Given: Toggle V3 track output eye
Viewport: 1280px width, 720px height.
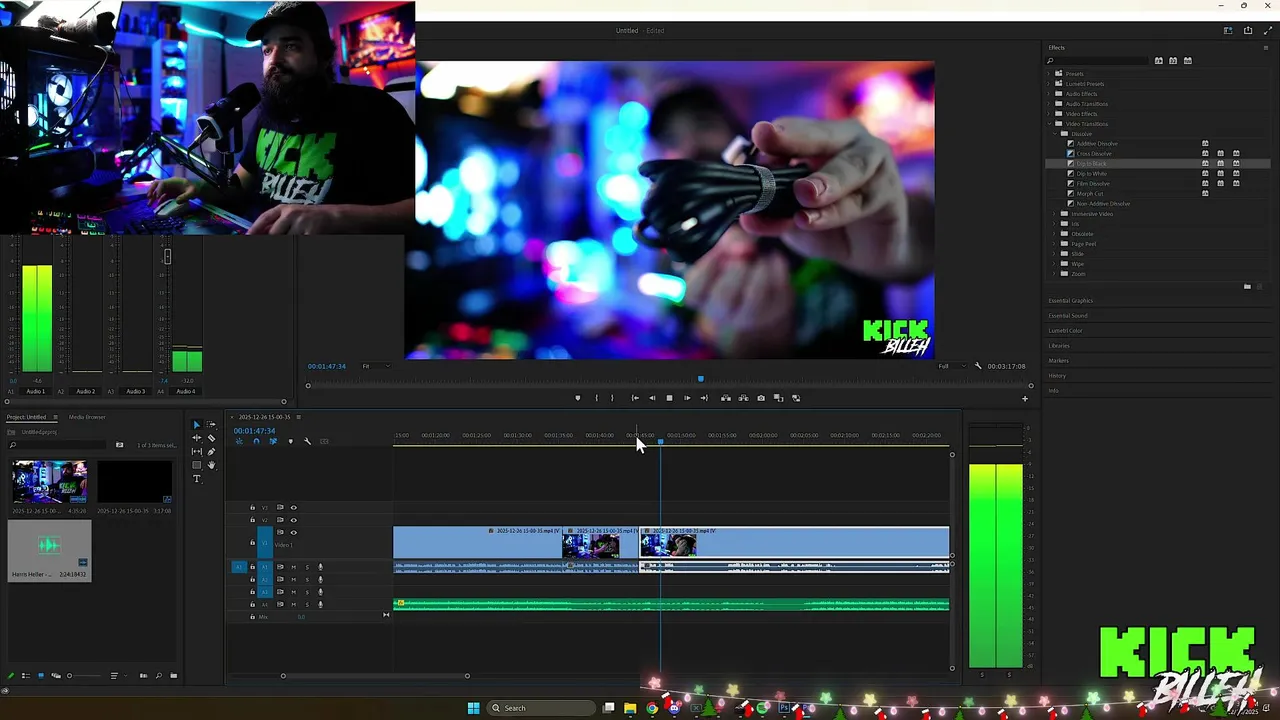Looking at the screenshot, I should pos(293,508).
